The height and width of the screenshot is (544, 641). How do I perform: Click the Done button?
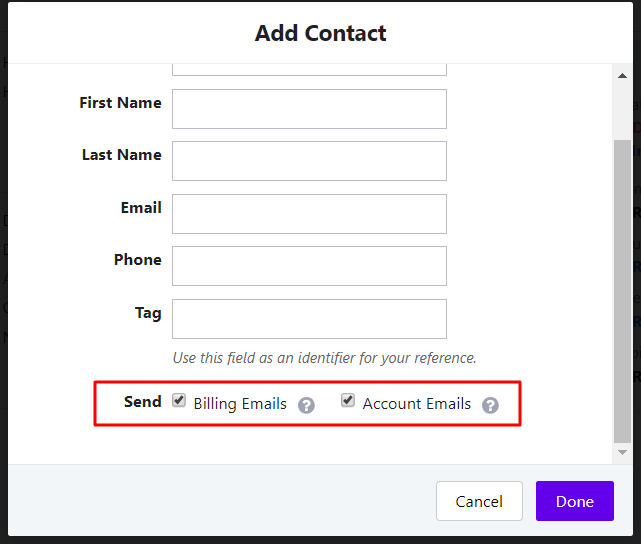click(x=575, y=501)
